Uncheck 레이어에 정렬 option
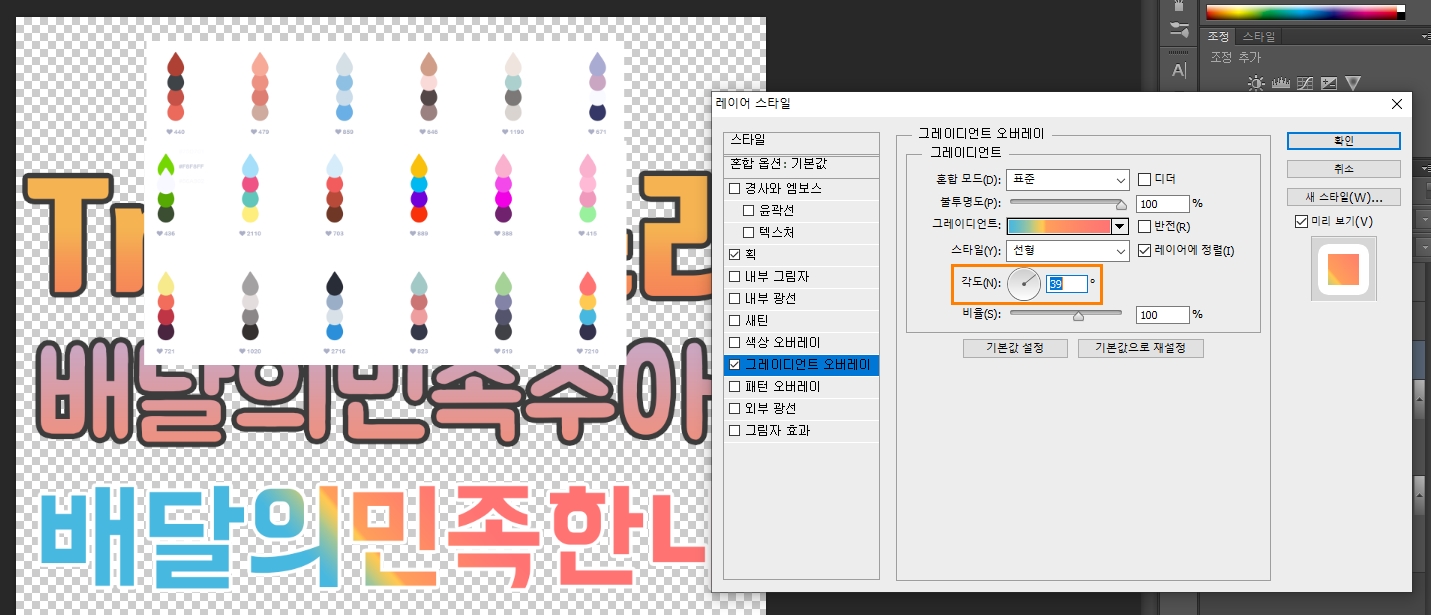1431x615 pixels. pos(1145,250)
